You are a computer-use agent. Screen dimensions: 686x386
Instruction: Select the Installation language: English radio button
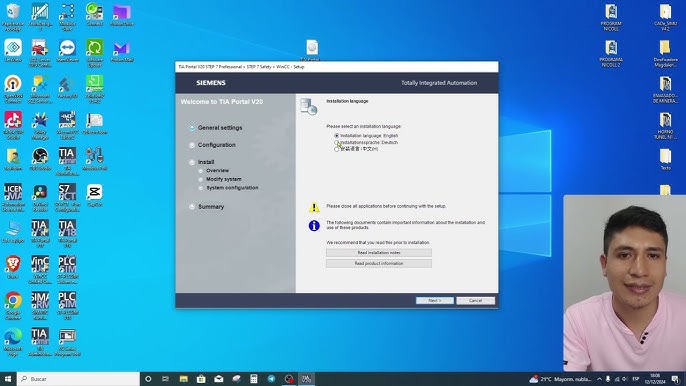tap(336, 136)
